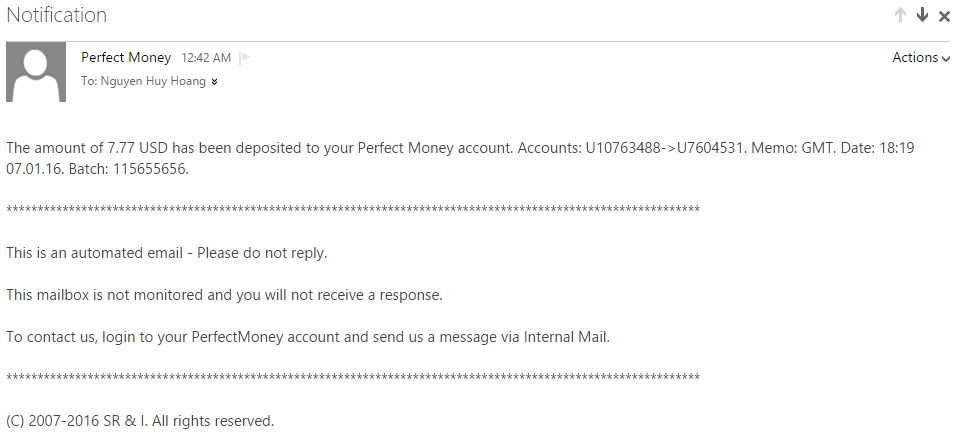Click the batch number 115655656
The height and width of the screenshot is (439, 965).
coord(153,168)
